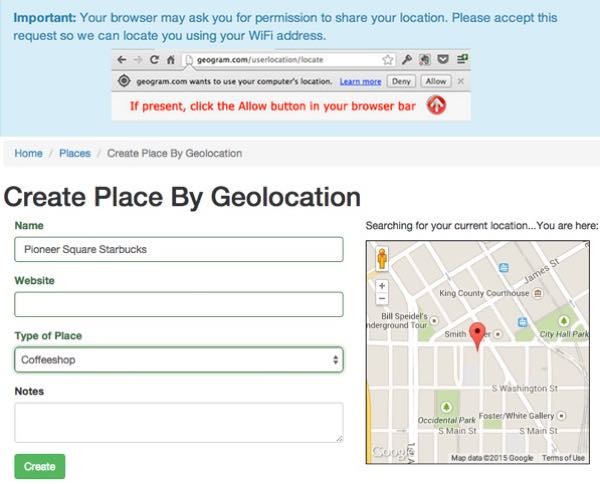Click the browser back arrow
The width and height of the screenshot is (600, 484).
tap(122, 60)
